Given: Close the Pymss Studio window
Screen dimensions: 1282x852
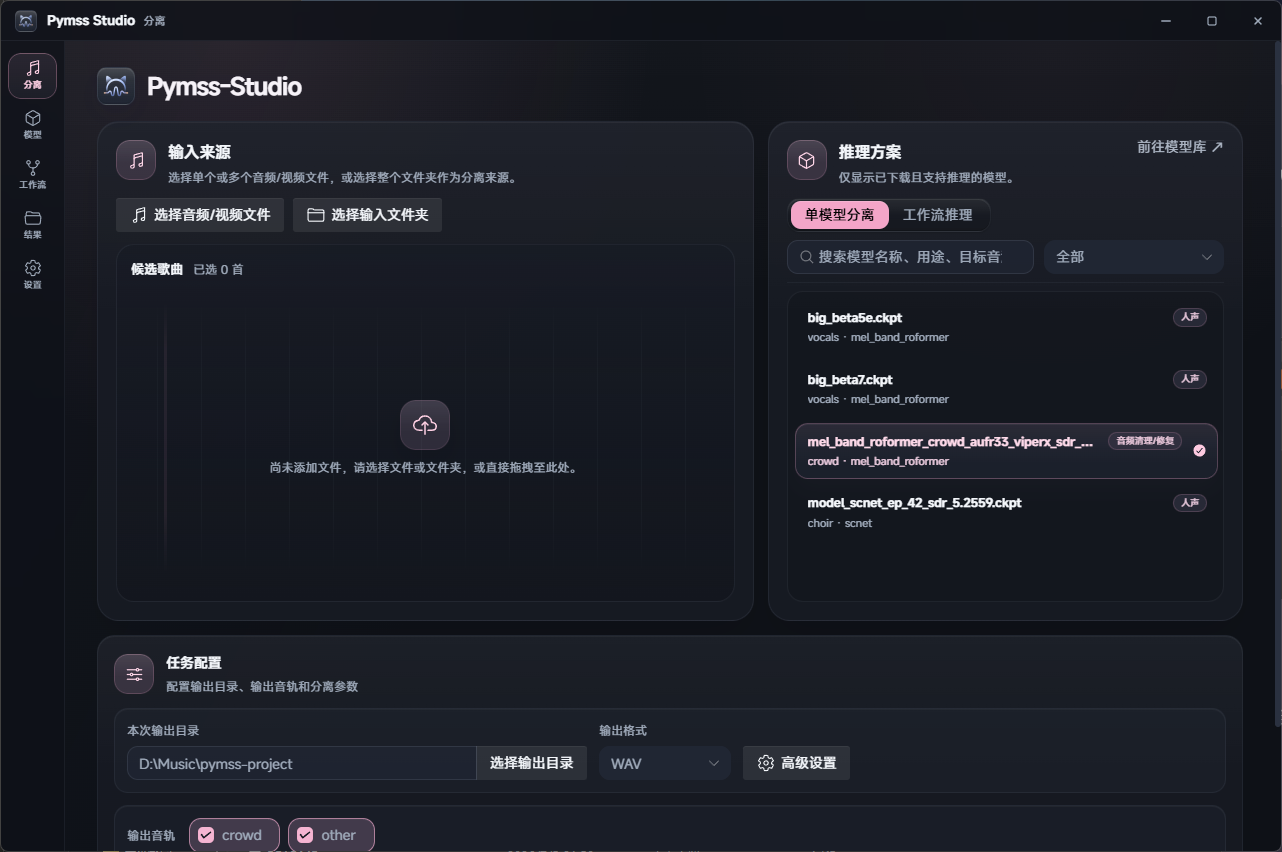Looking at the screenshot, I should tap(1258, 21).
